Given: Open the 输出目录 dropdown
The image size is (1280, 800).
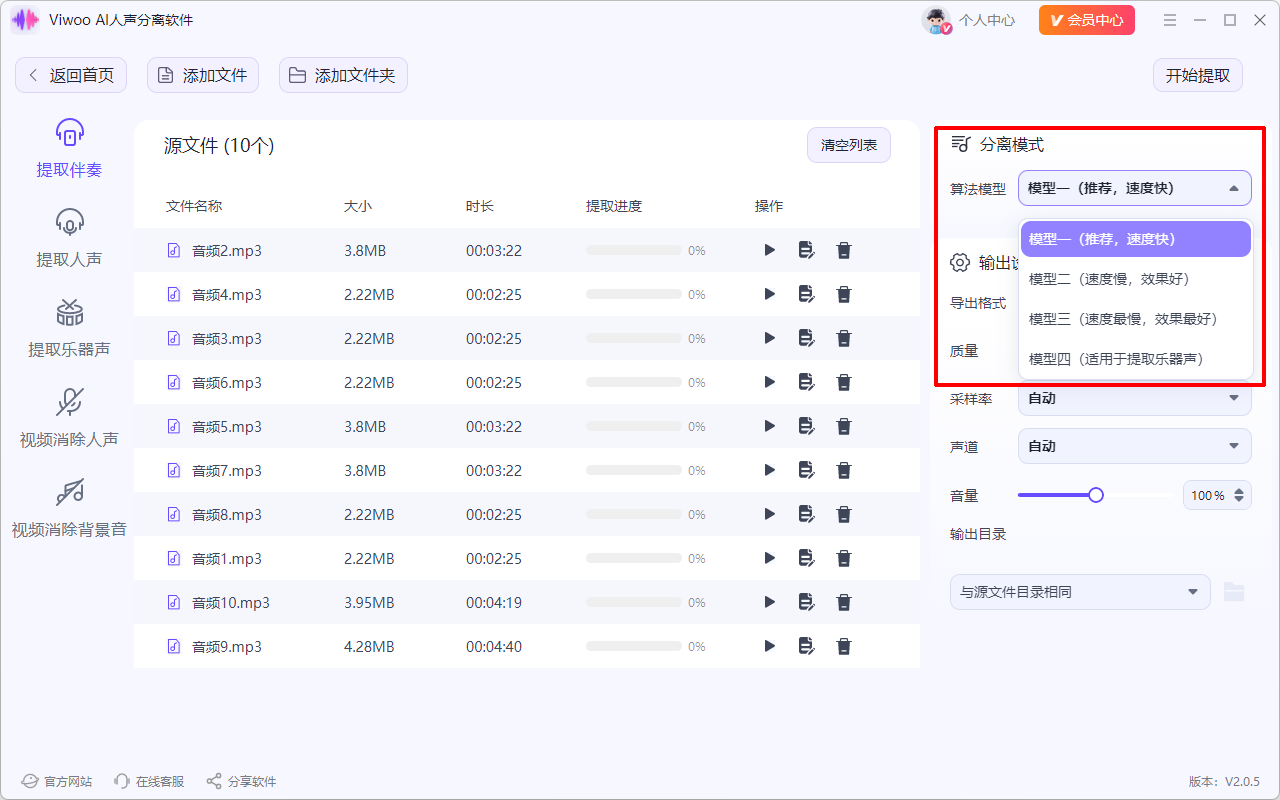Looking at the screenshot, I should [1080, 592].
